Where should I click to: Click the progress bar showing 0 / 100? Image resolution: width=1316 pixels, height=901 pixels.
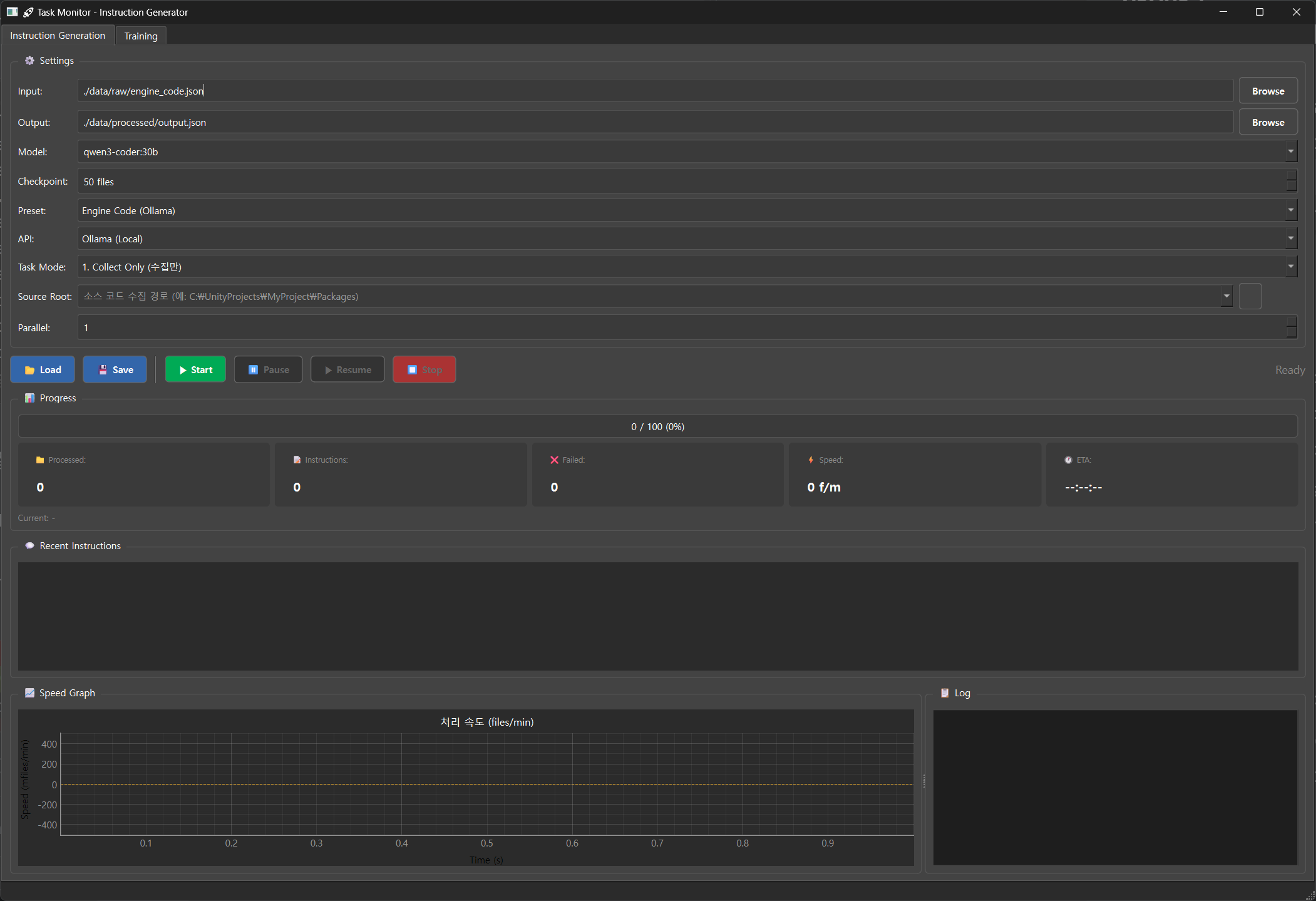(657, 426)
